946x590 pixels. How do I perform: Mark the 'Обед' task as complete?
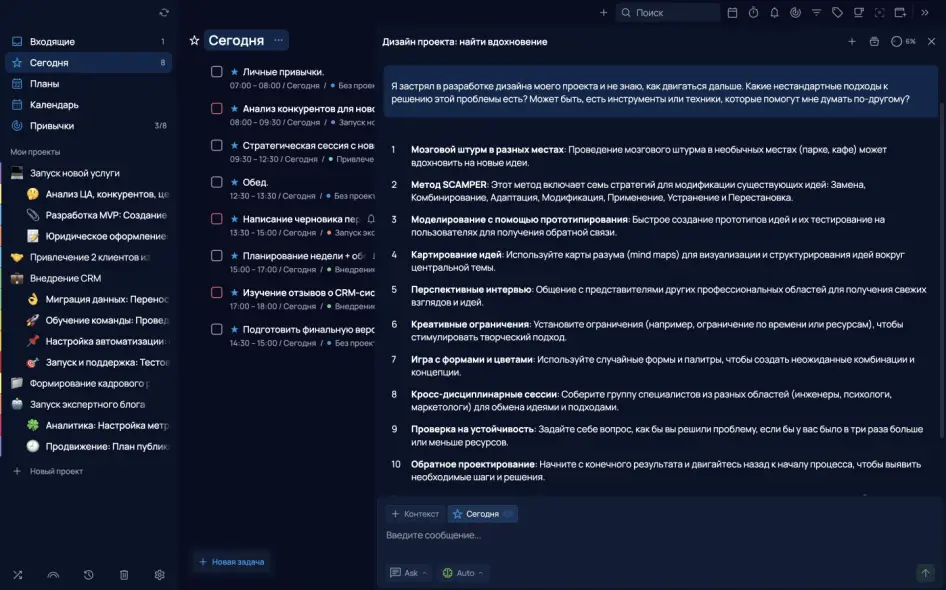216,182
